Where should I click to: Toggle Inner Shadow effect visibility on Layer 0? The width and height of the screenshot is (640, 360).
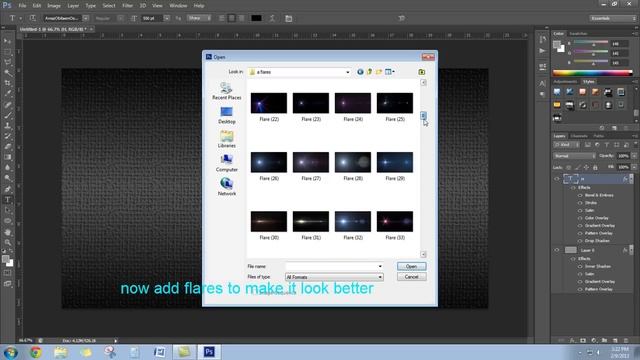click(580, 266)
